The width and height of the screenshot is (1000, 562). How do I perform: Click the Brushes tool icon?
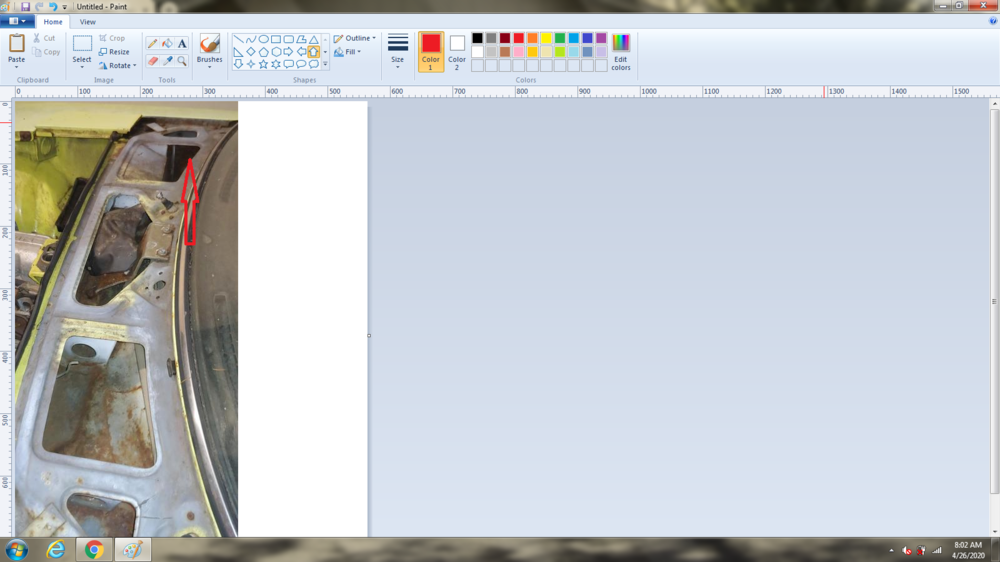click(x=209, y=43)
